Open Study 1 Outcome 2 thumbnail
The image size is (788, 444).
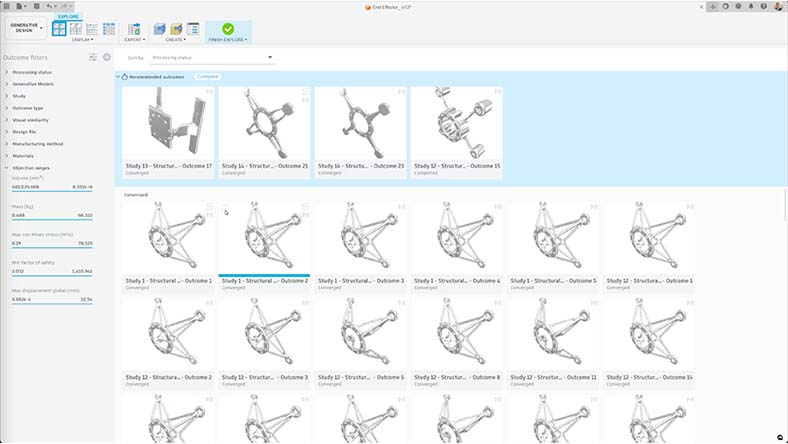point(264,236)
